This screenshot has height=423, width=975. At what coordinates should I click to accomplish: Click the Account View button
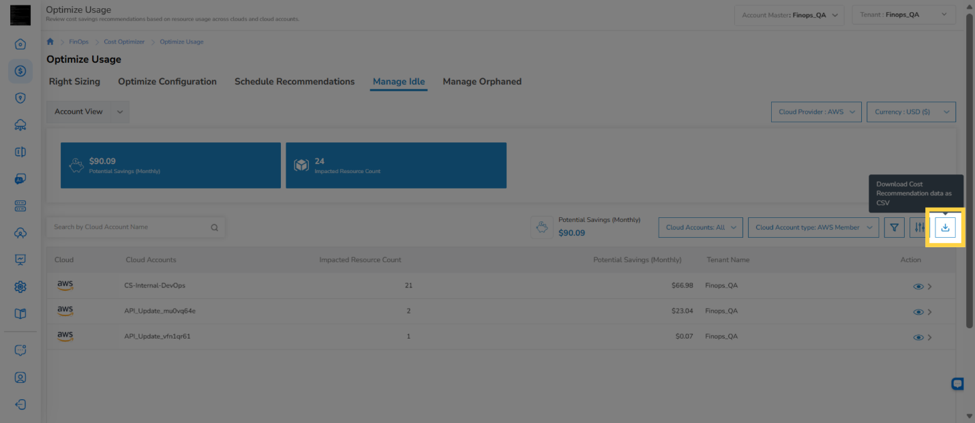click(78, 111)
